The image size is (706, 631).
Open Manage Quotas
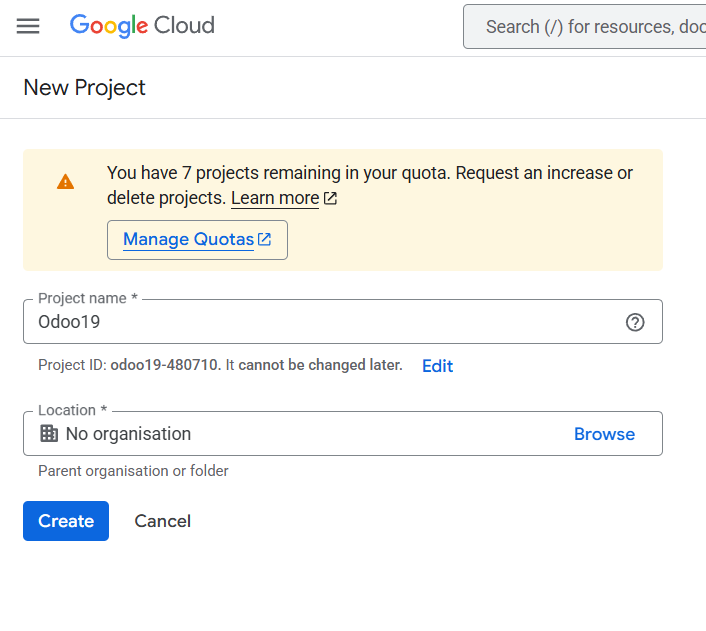coord(197,240)
